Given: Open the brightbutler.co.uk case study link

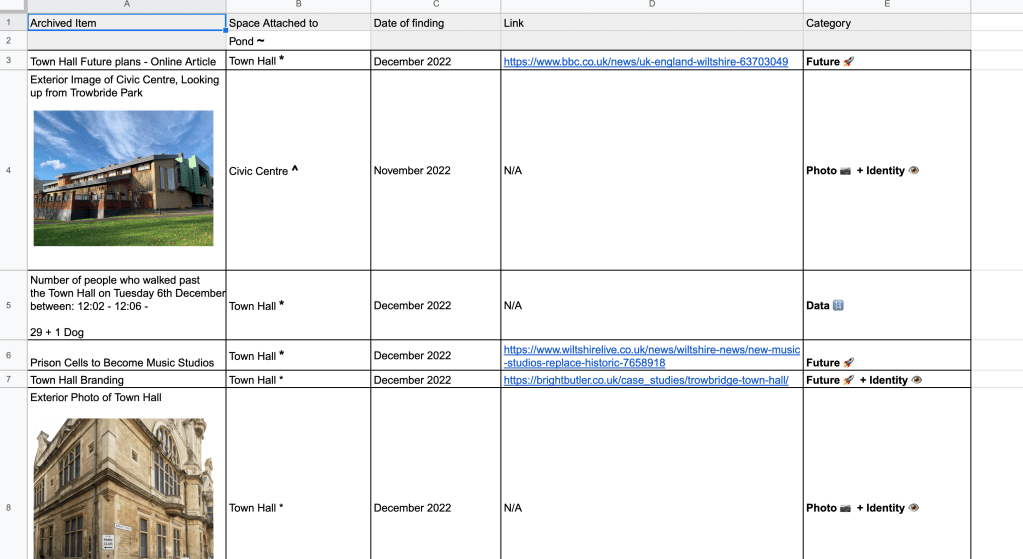Looking at the screenshot, I should click(x=645, y=380).
